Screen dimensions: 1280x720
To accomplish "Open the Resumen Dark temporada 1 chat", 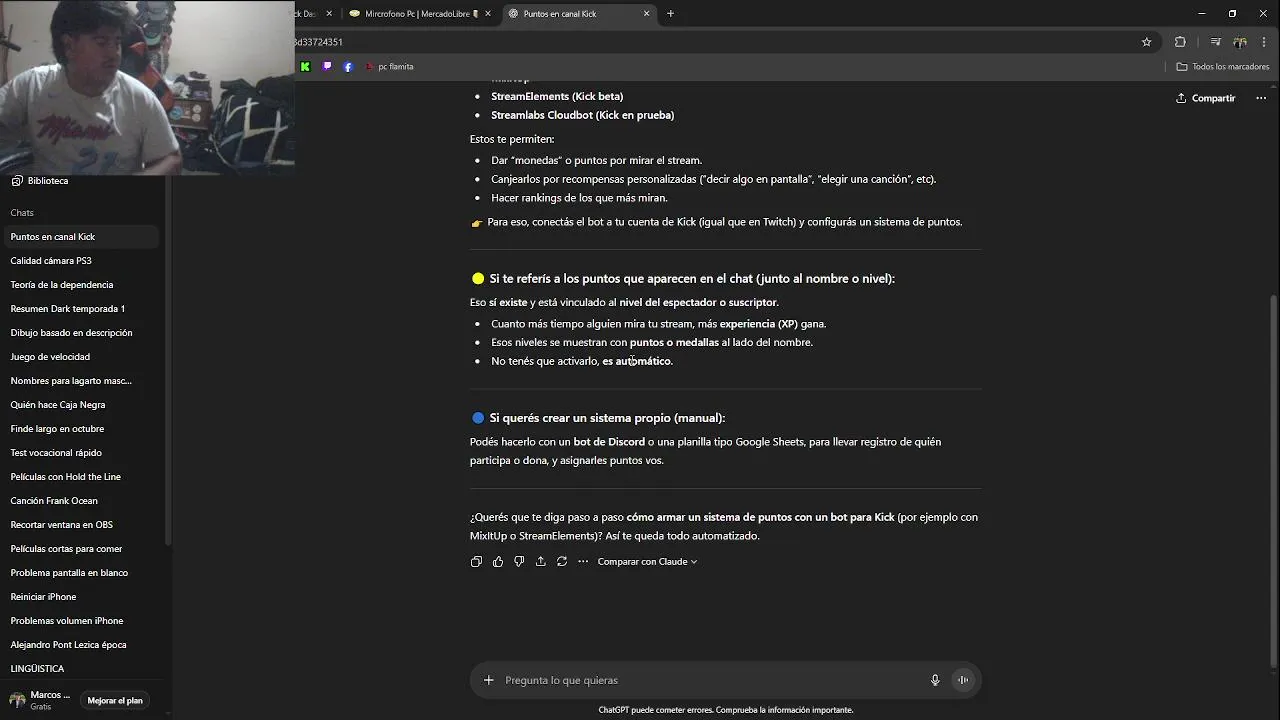I will click(x=80, y=309).
